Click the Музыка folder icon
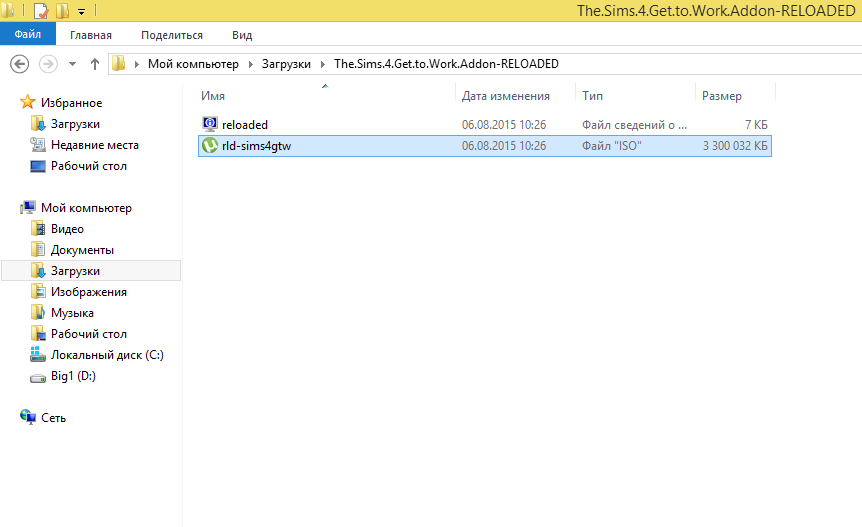Screen dimensions: 862x527 tap(38, 312)
